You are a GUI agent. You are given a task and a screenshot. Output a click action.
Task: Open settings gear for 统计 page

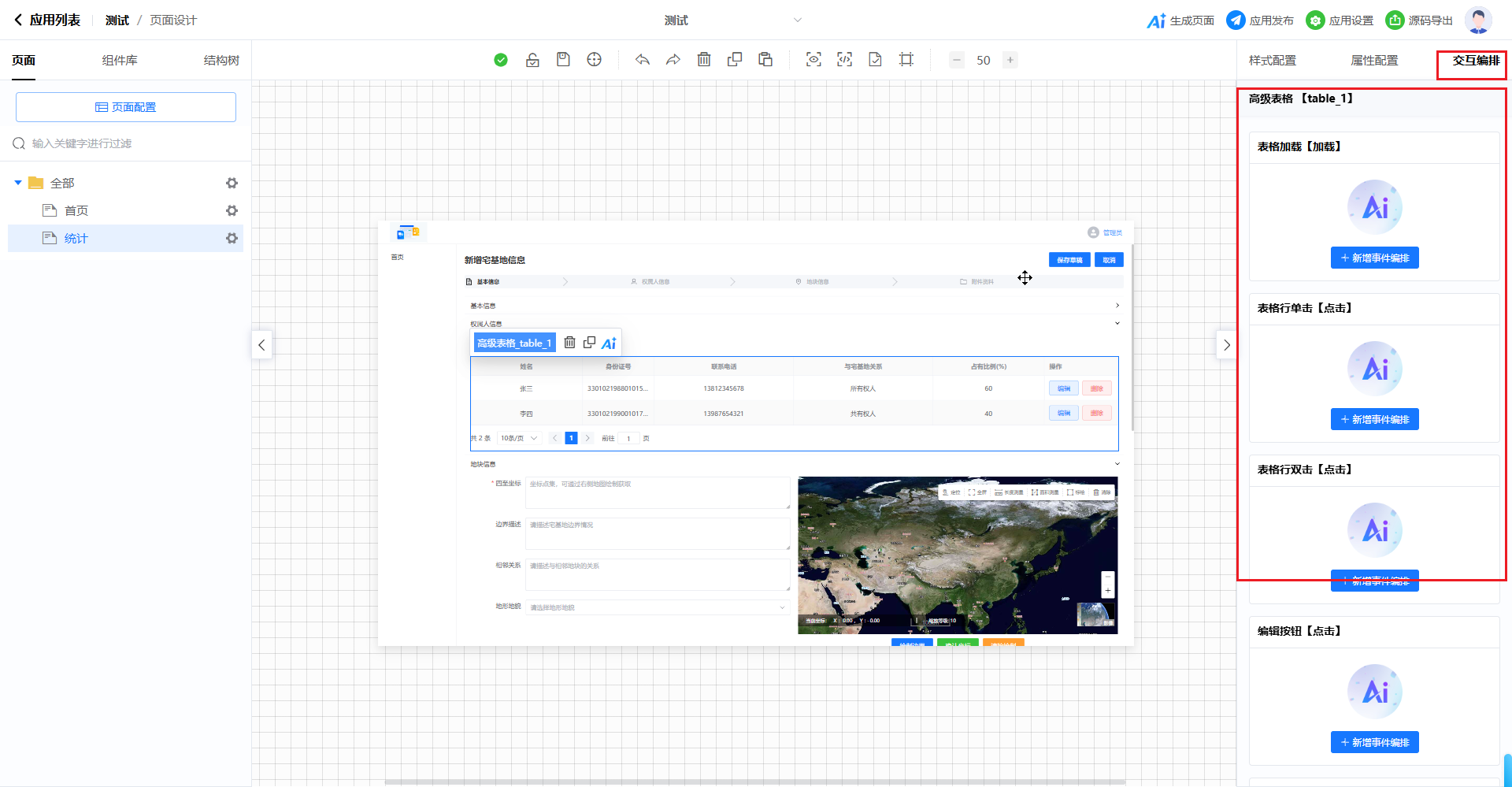click(x=232, y=238)
